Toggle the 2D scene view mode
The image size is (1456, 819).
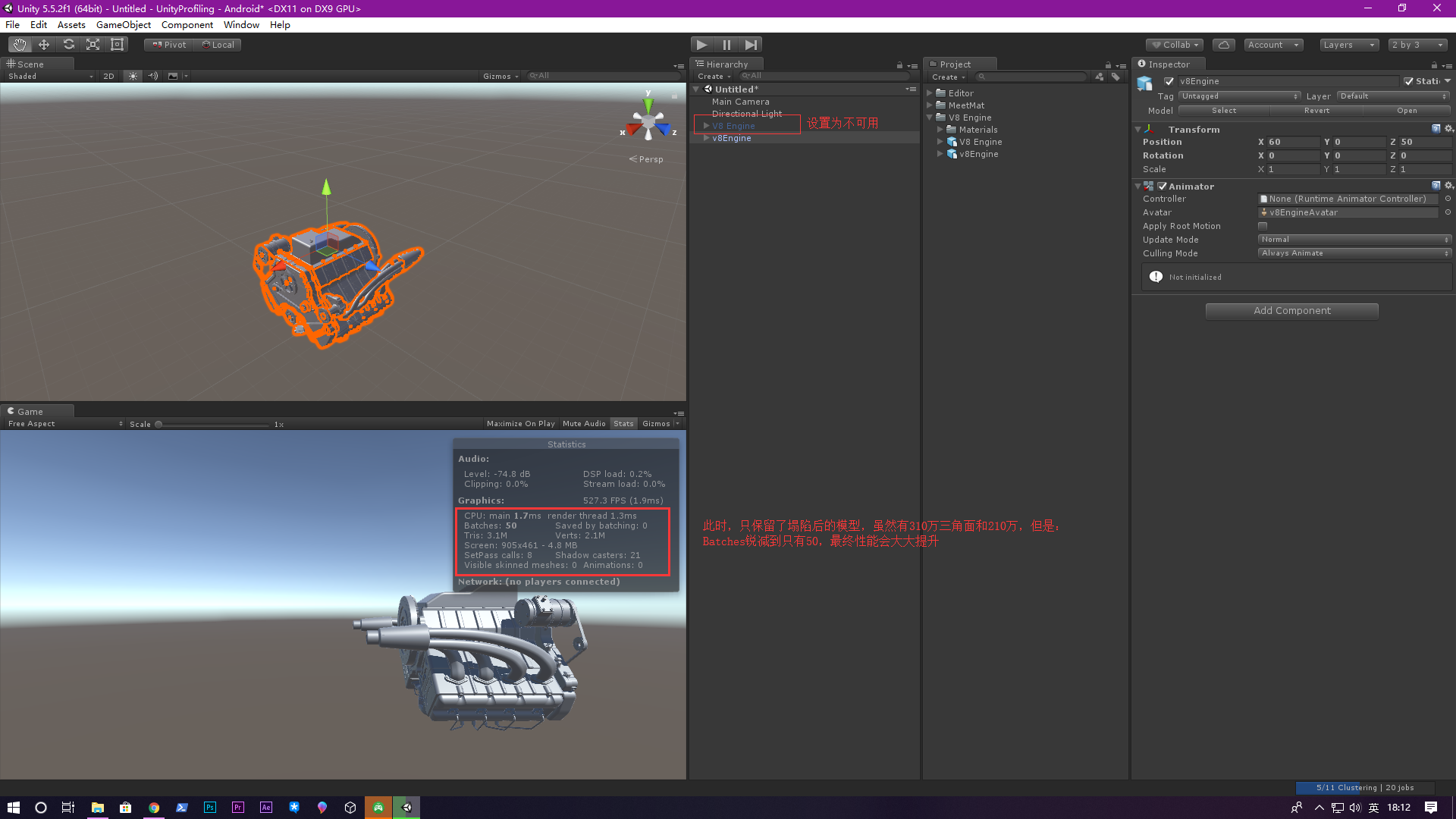tap(108, 77)
